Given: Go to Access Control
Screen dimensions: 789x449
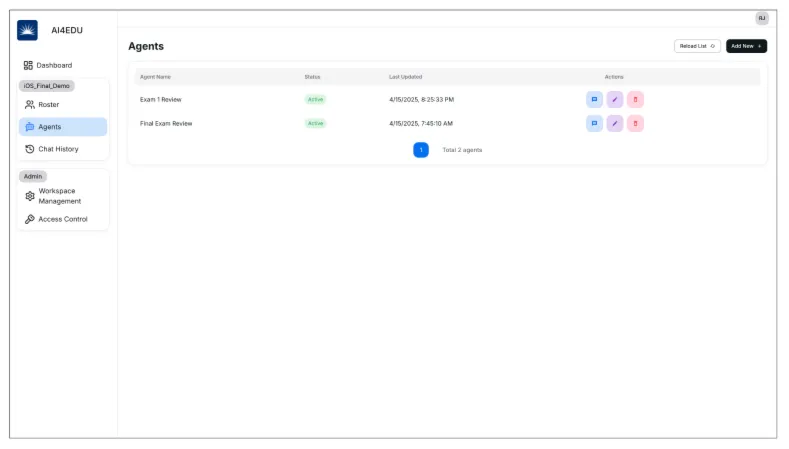Looking at the screenshot, I should point(62,219).
